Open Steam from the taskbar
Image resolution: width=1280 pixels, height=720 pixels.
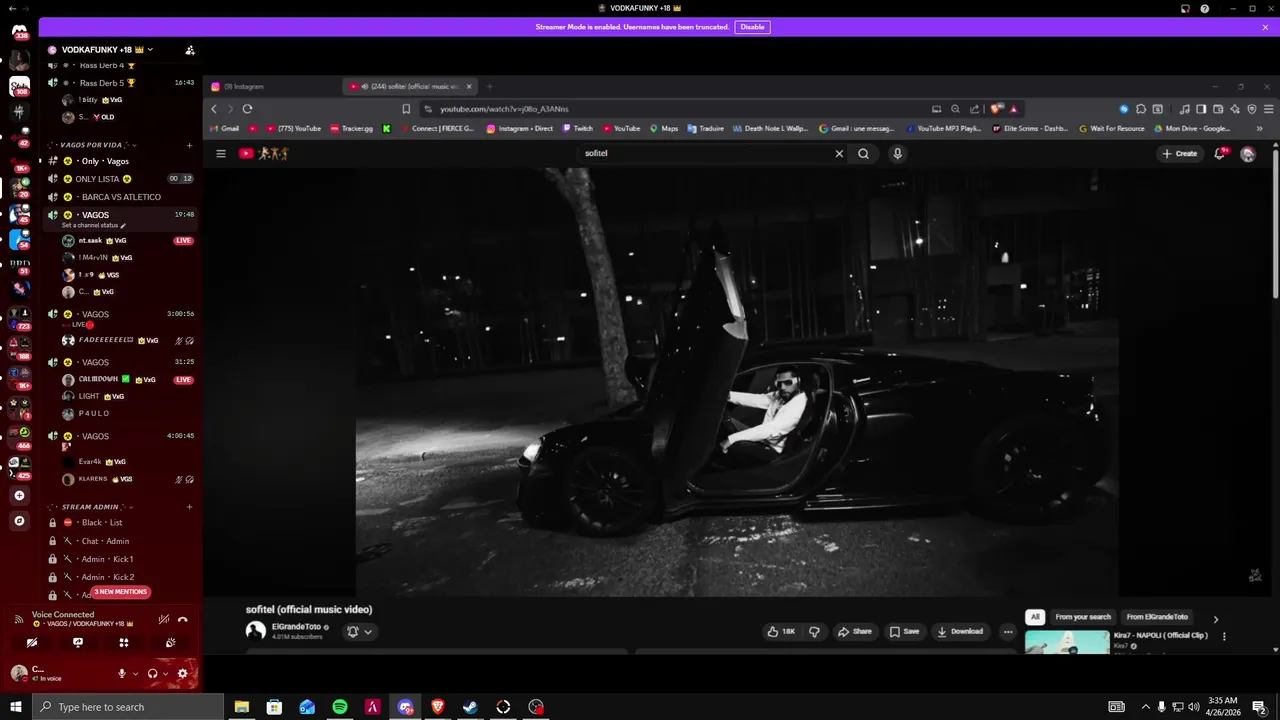(x=470, y=707)
